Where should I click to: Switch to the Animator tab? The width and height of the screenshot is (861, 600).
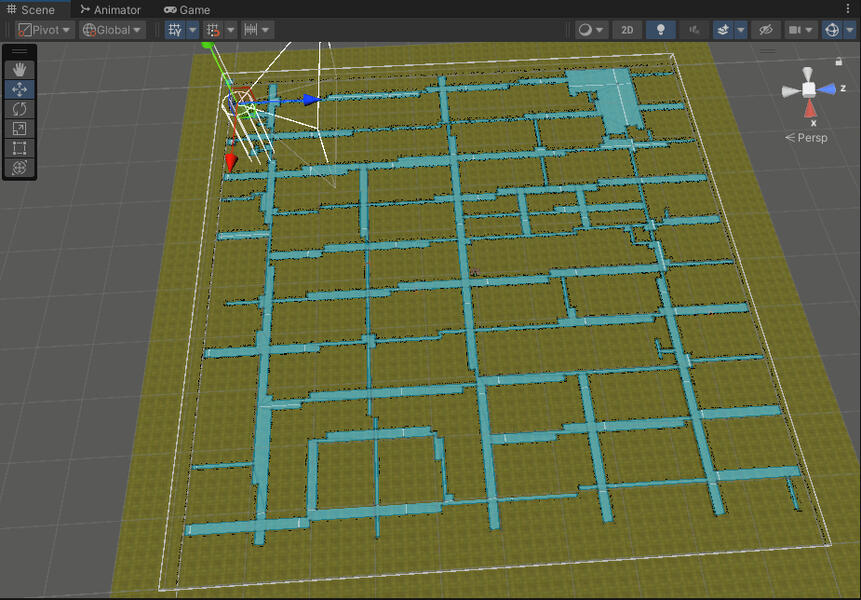[x=110, y=10]
